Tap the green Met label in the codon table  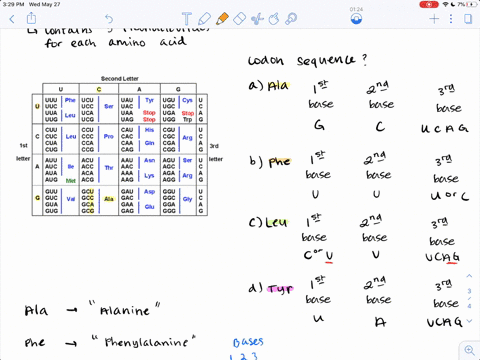71,181
